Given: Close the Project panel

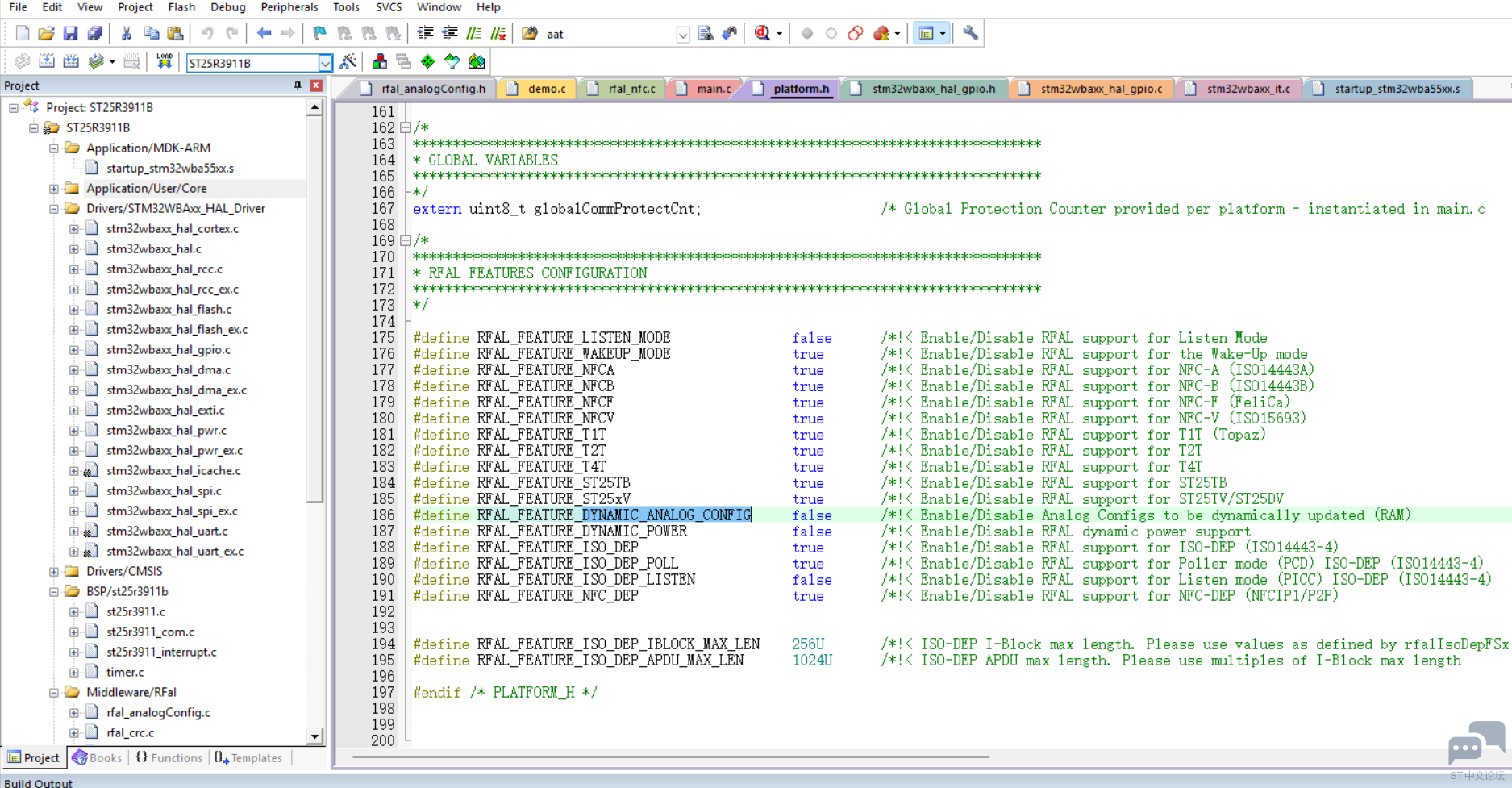Looking at the screenshot, I should pyautogui.click(x=316, y=85).
